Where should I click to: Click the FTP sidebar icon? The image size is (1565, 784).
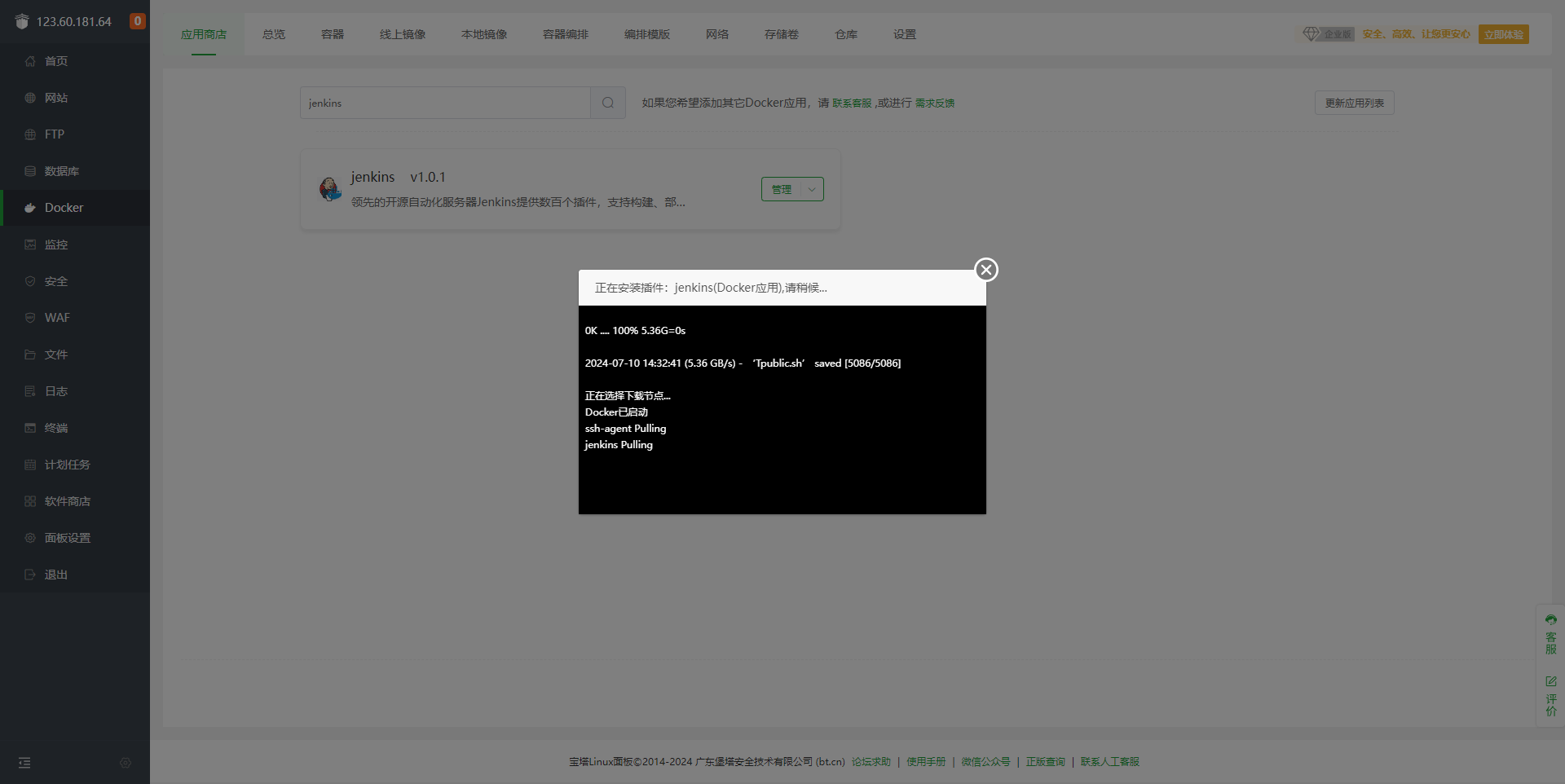point(30,134)
